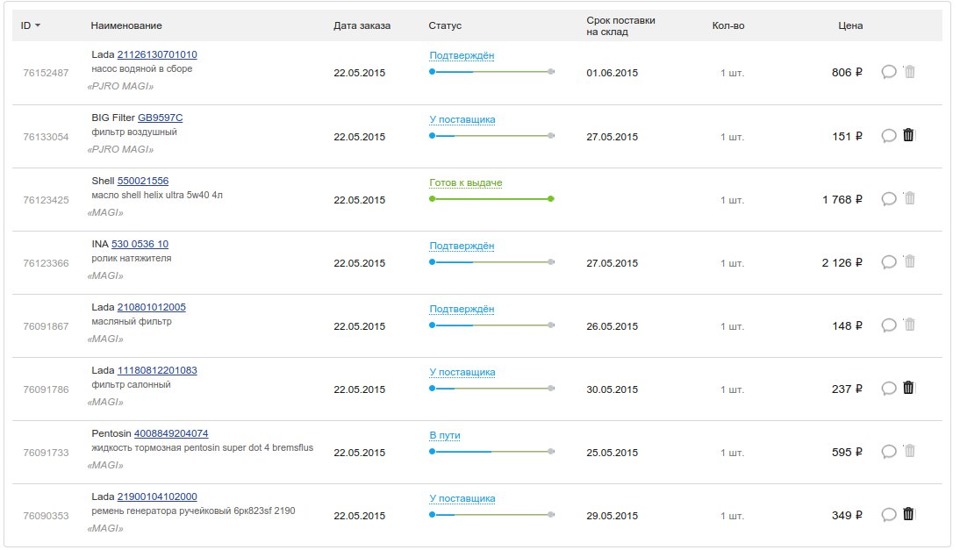Open Pentosin part link 4008849204074

point(171,434)
